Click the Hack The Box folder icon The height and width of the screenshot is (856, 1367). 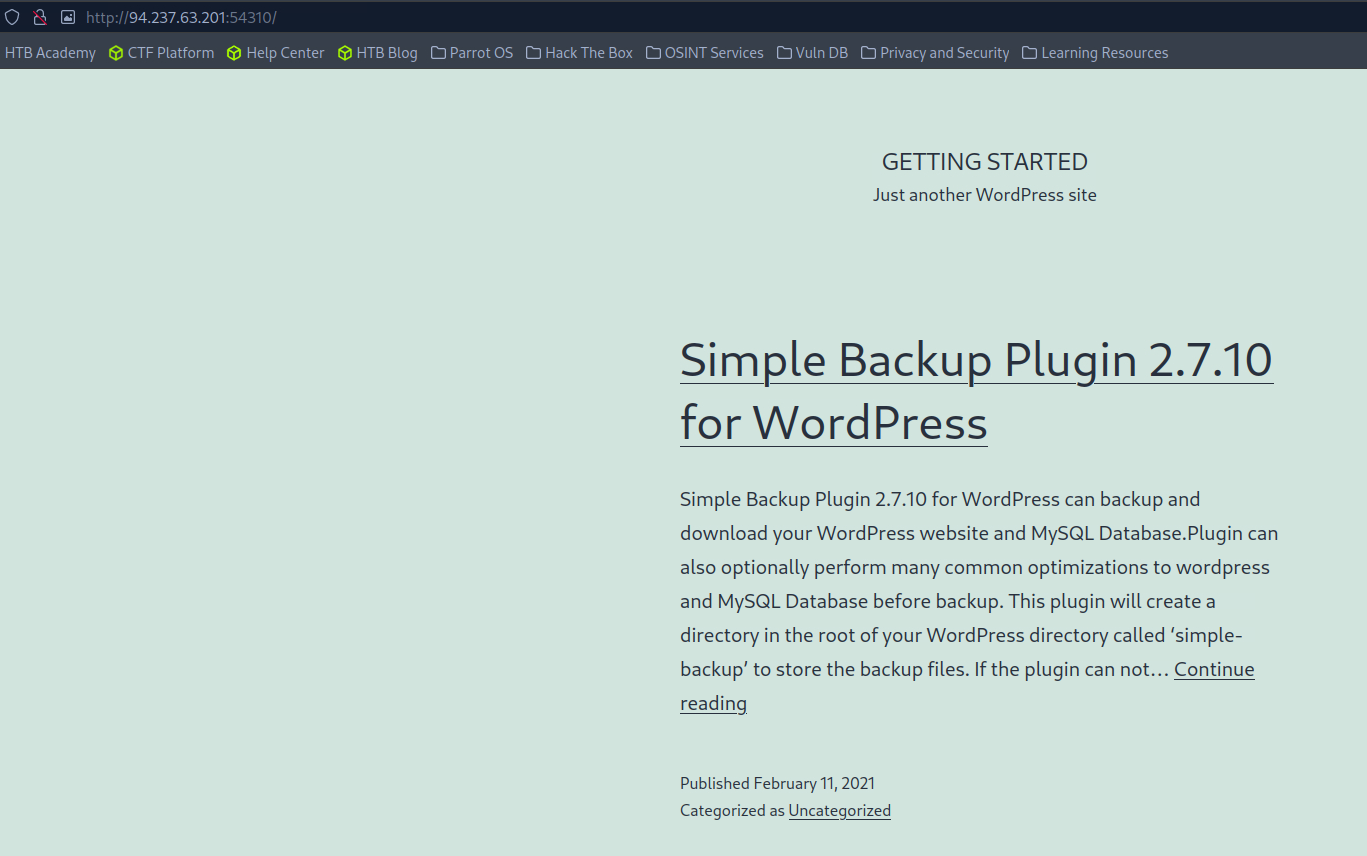533,53
